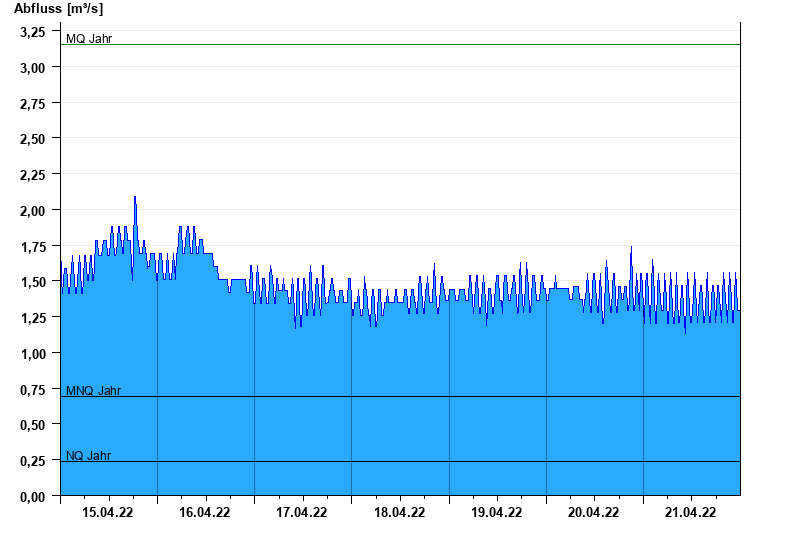Image resolution: width=800 pixels, height=550 pixels.
Task: Click the 0,75 y-axis value
Action: click(33, 389)
